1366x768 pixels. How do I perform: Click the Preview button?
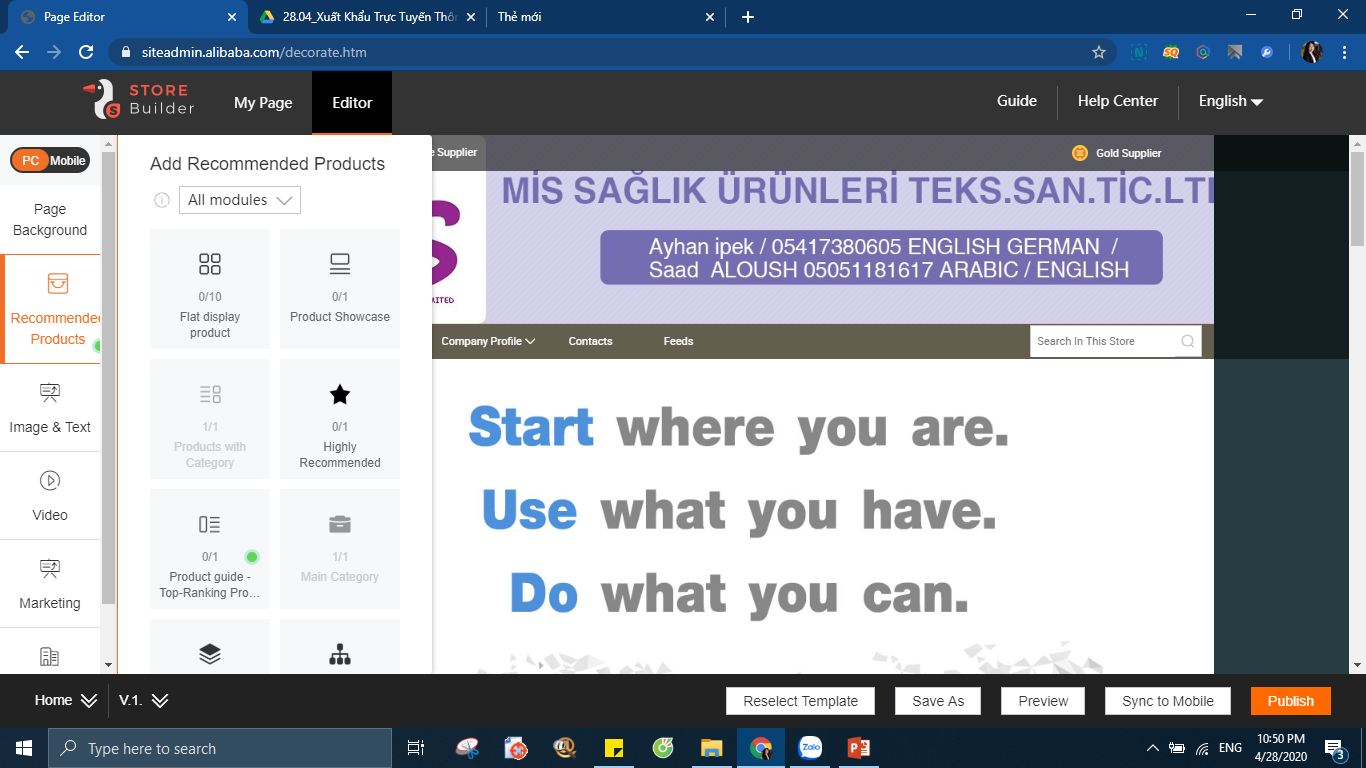click(1043, 701)
